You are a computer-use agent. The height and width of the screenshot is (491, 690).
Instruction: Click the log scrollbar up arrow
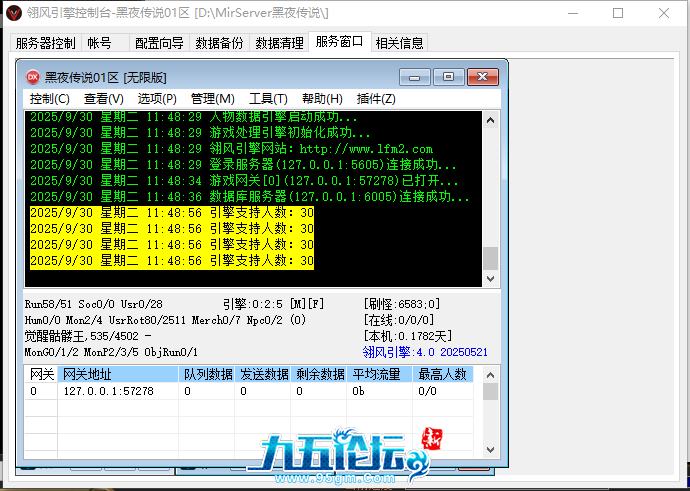(x=490, y=120)
